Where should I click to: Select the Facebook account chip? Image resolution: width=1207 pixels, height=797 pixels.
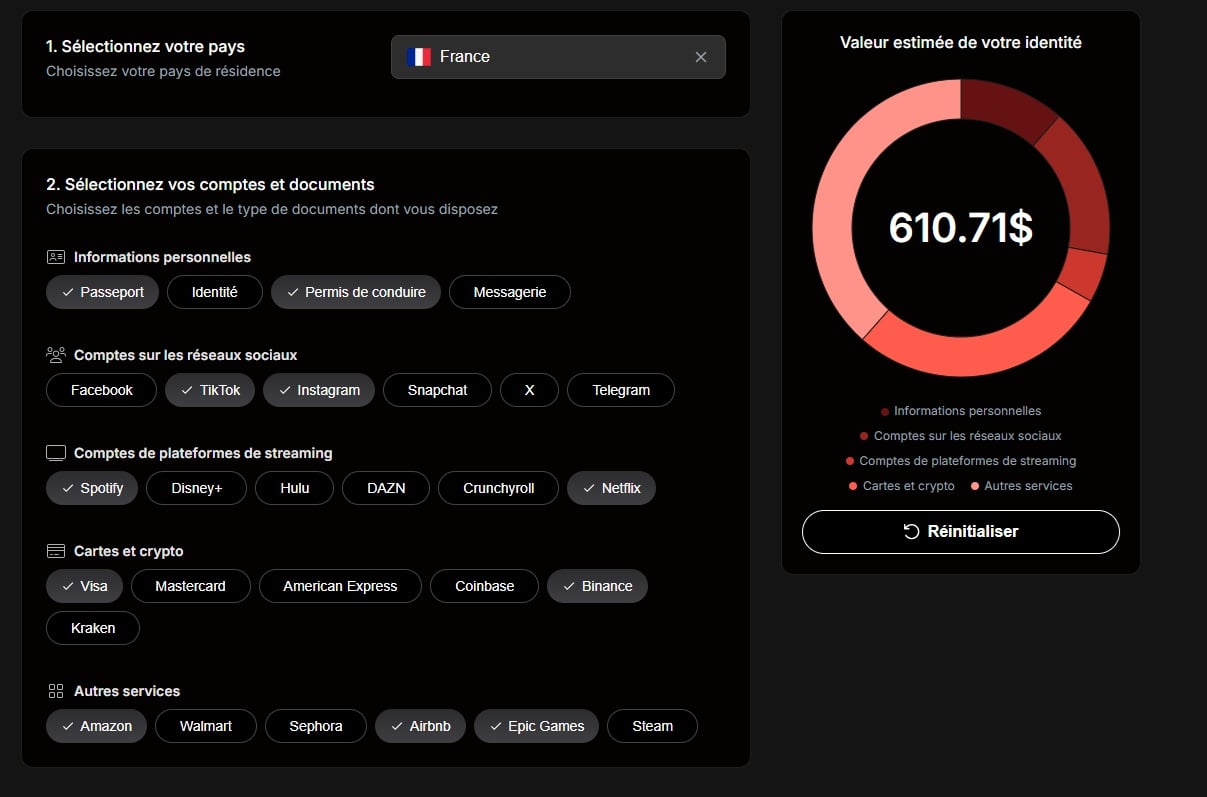(101, 390)
